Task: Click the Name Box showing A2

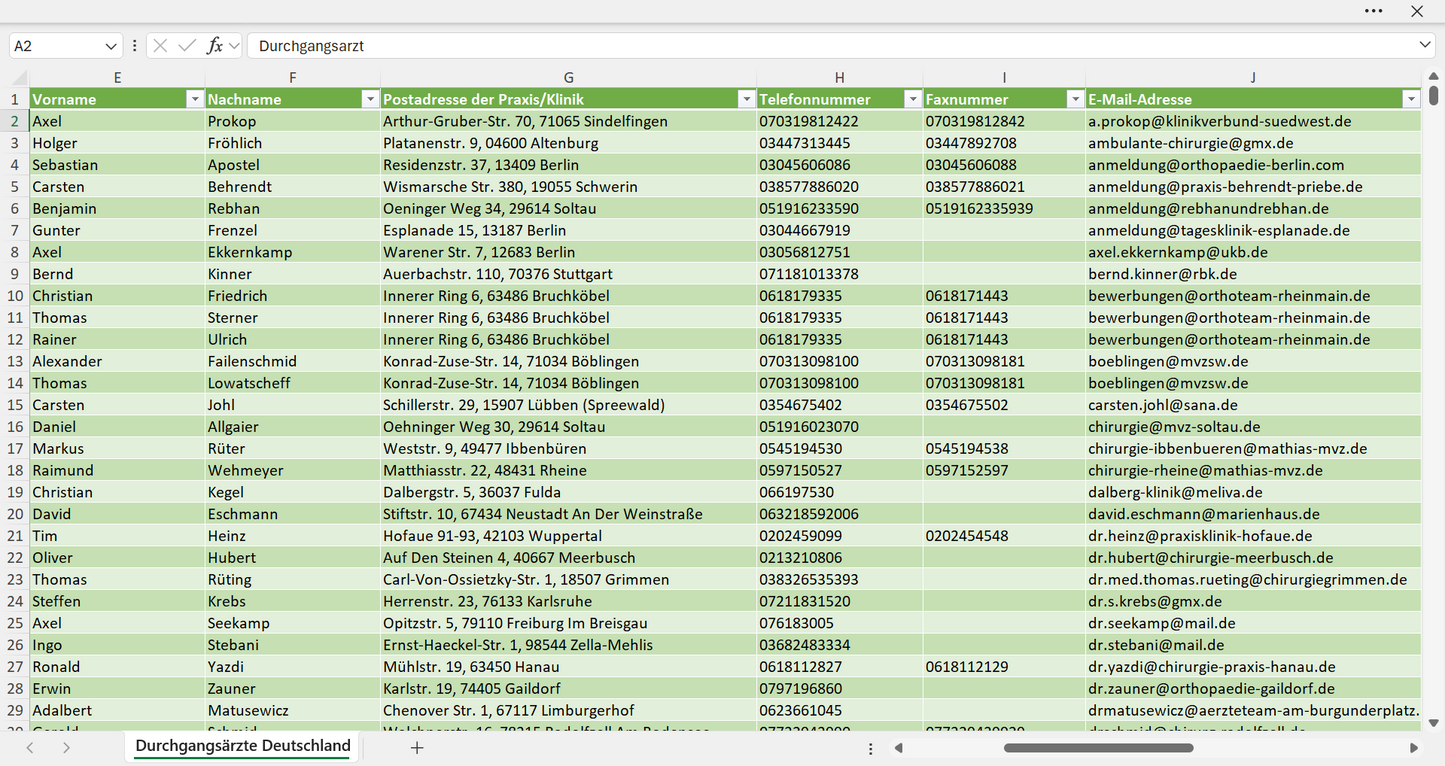Action: [x=57, y=46]
